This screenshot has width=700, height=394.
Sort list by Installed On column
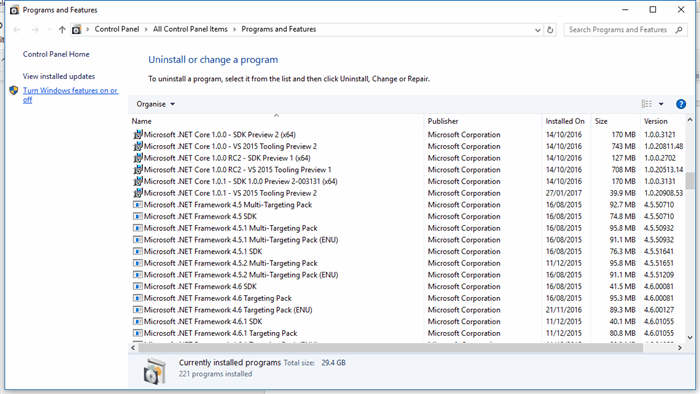(565, 121)
